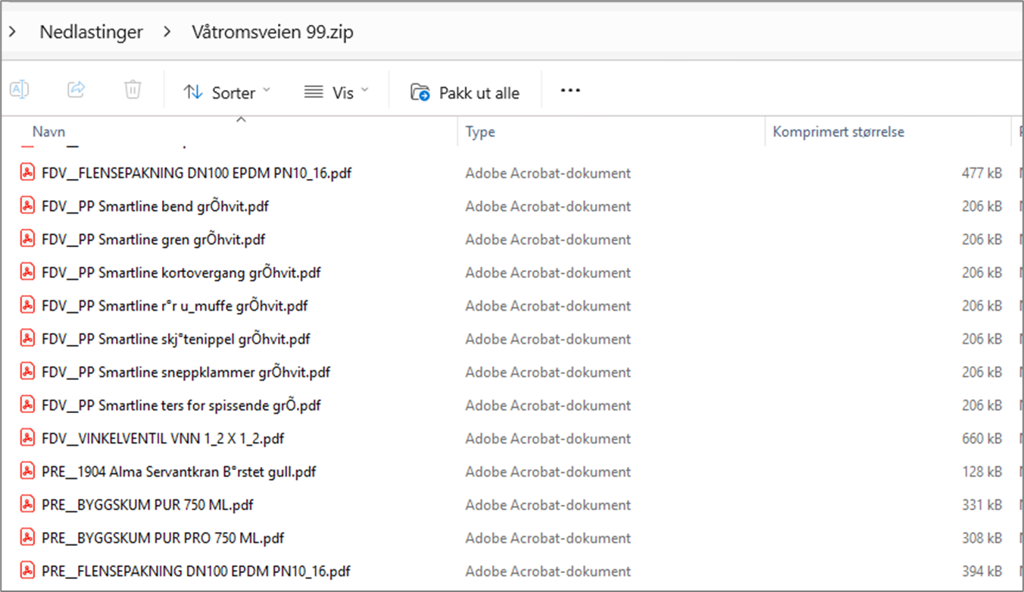1024x592 pixels.
Task: Click PDF icon beside PRE__BYGGSKUM PUR 750 ML
Action: tap(27, 504)
